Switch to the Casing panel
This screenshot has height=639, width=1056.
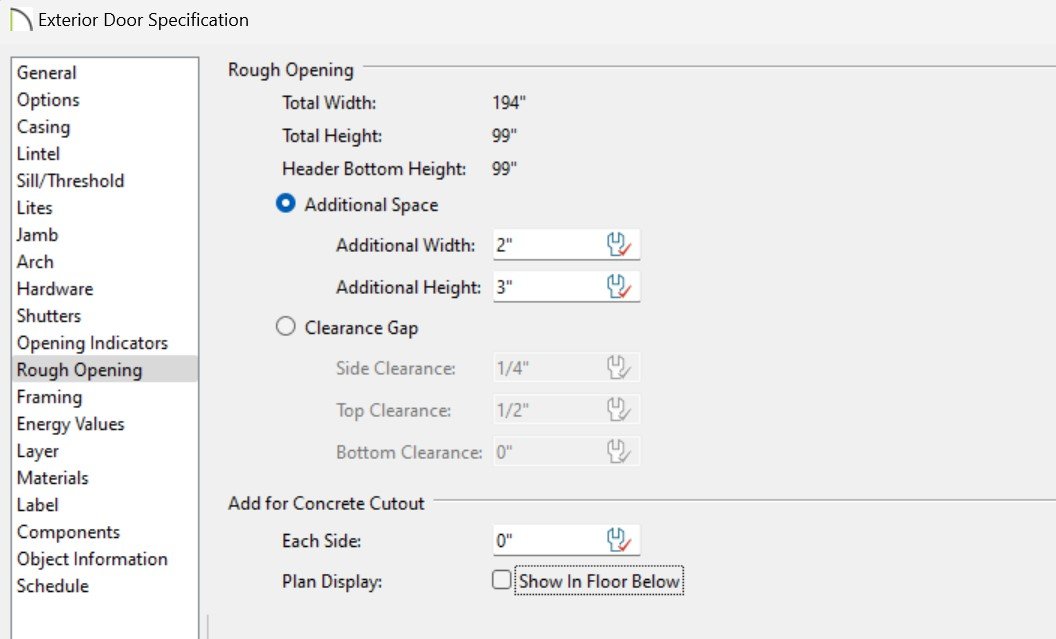tap(43, 127)
